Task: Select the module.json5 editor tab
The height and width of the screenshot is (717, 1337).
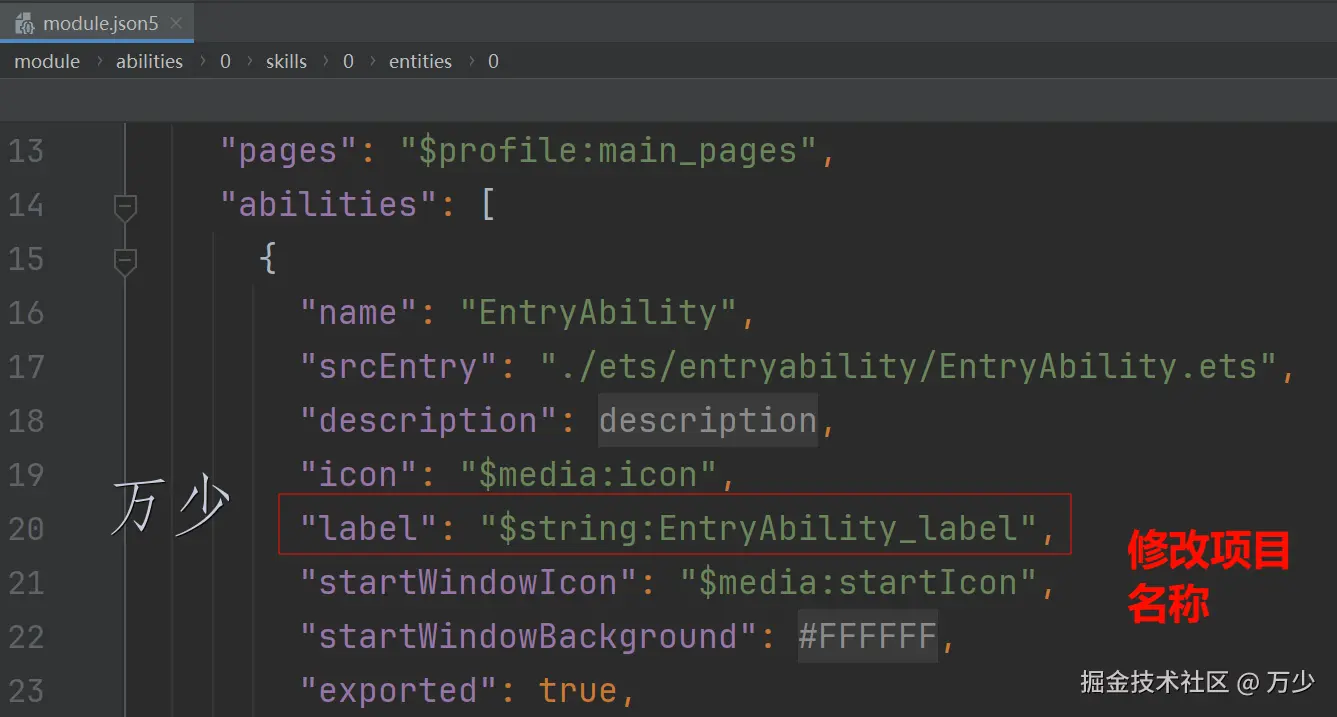Action: point(96,22)
